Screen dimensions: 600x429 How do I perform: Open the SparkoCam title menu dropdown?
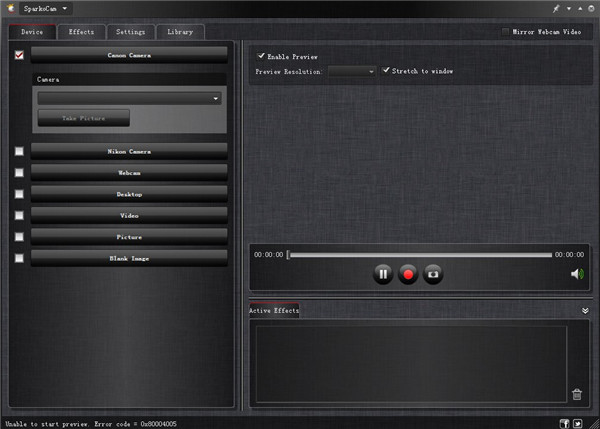click(x=65, y=8)
